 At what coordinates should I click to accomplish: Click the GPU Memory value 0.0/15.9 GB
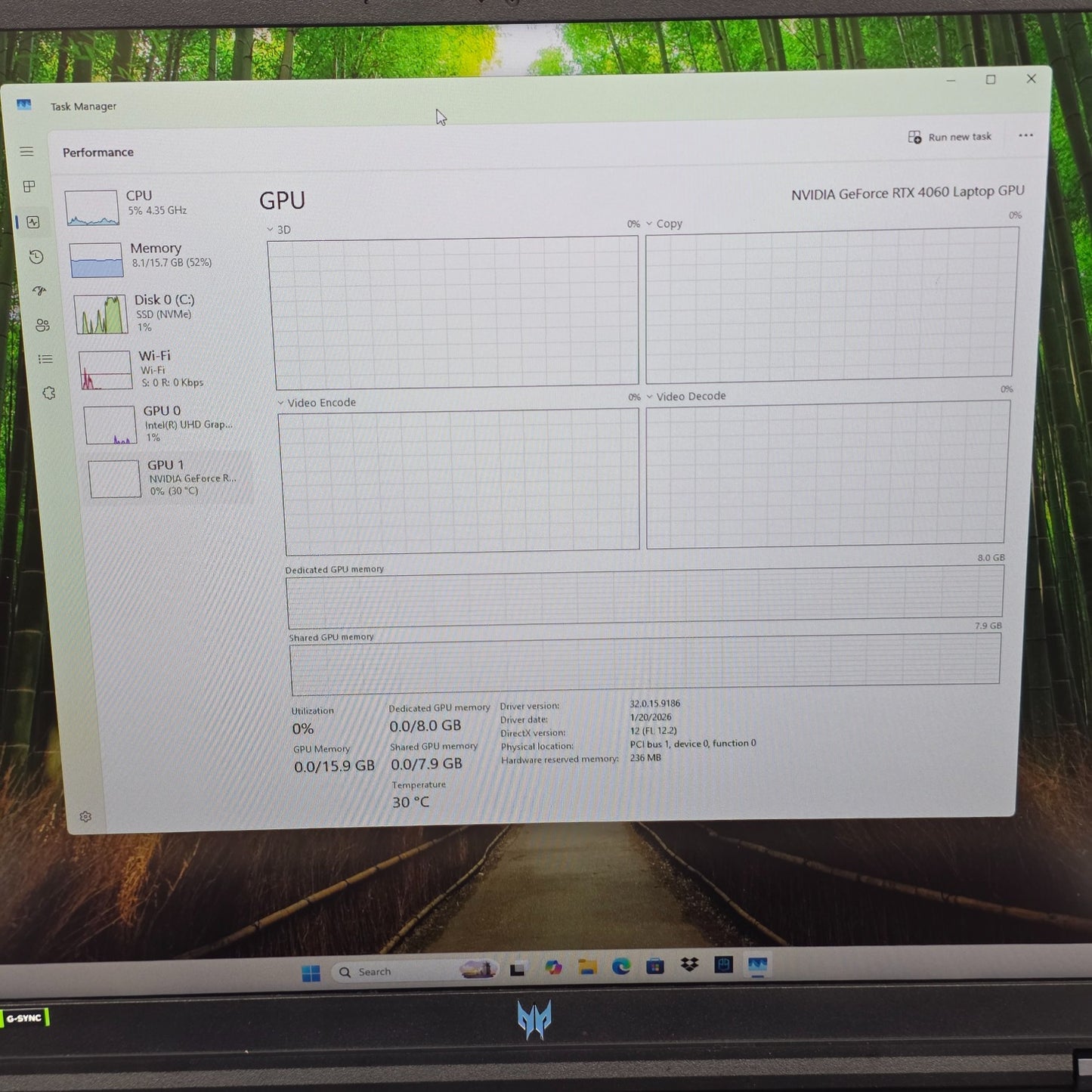click(334, 766)
